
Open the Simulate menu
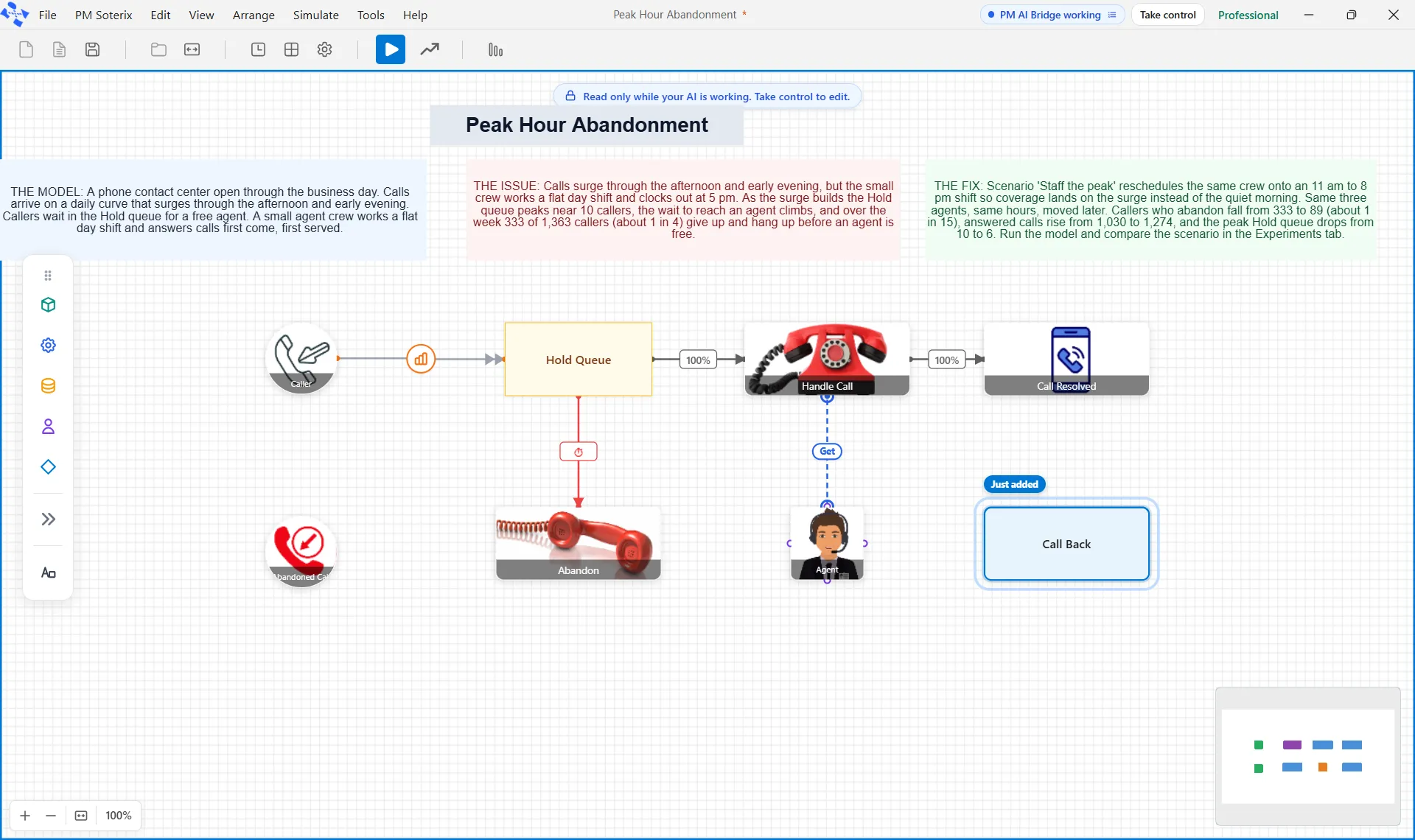click(316, 15)
